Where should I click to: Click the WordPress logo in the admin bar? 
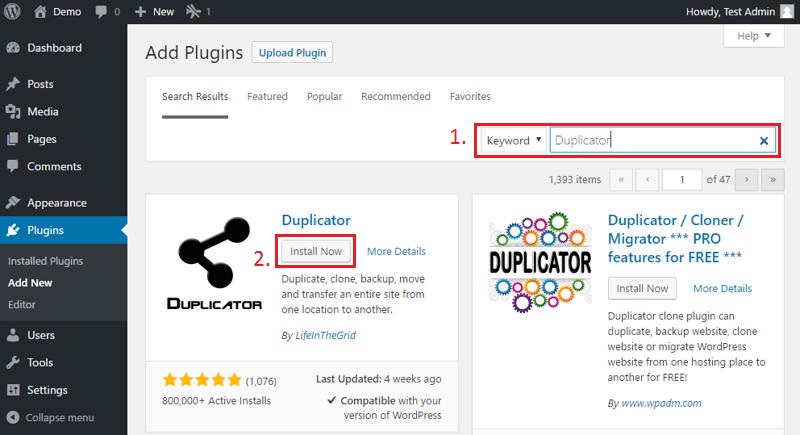[x=12, y=11]
